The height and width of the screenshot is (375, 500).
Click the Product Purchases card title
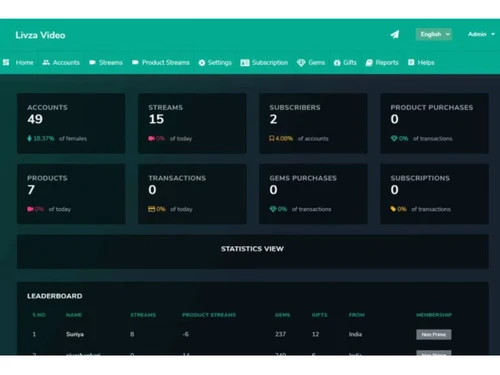click(432, 107)
